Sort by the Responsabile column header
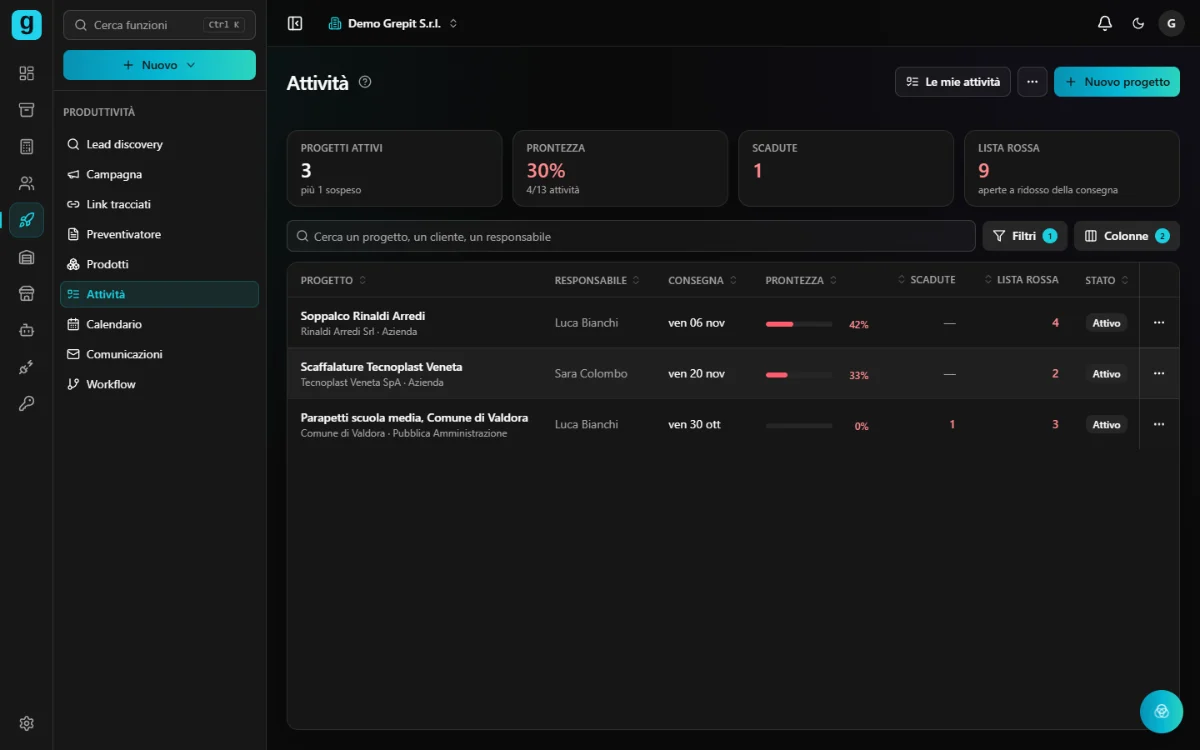 [x=597, y=280]
